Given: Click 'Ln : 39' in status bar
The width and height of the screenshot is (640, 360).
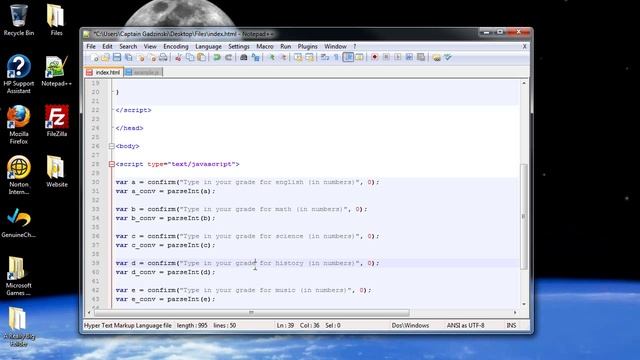Looking at the screenshot, I should 285,325.
